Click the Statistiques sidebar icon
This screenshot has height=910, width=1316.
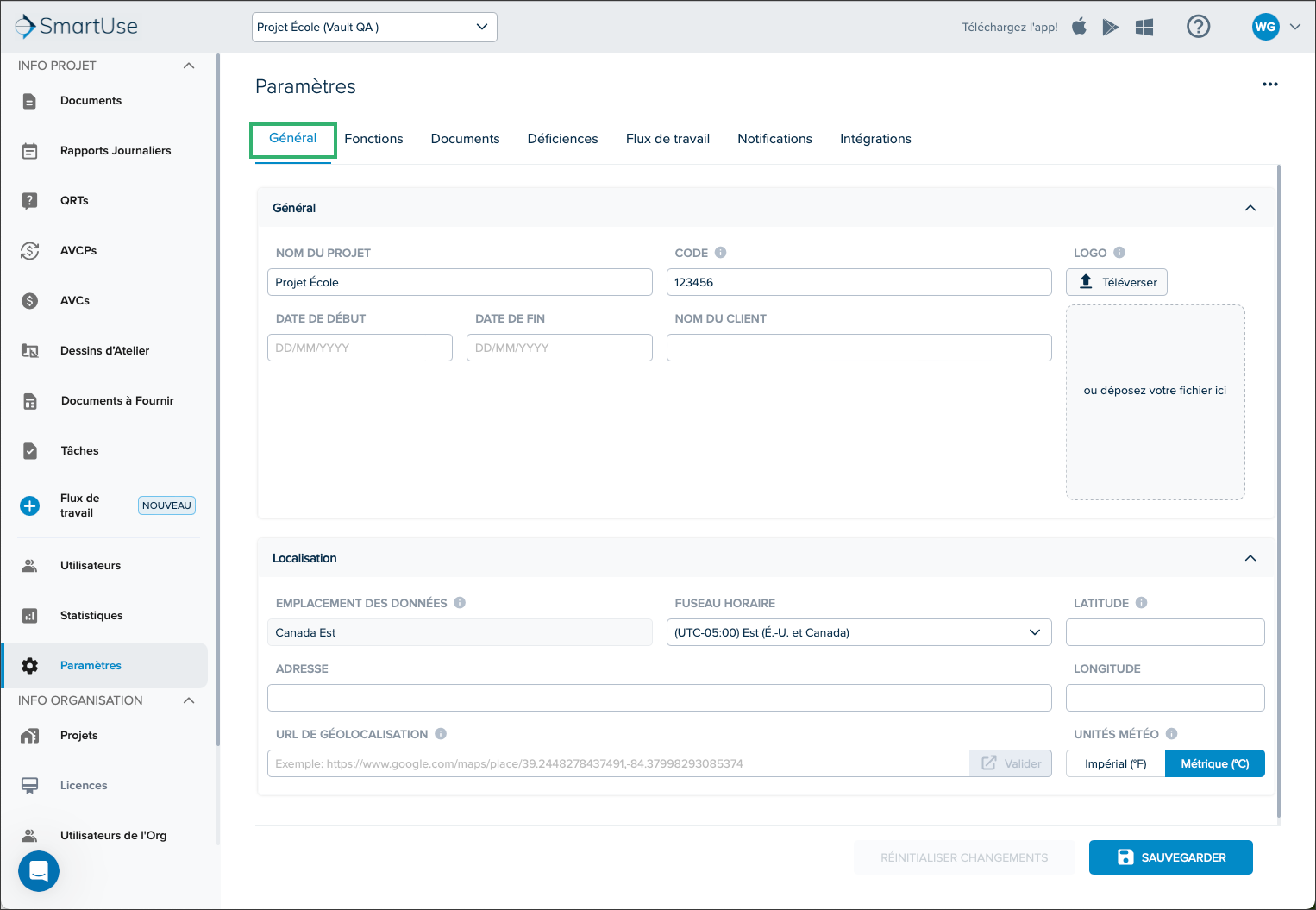coord(30,616)
